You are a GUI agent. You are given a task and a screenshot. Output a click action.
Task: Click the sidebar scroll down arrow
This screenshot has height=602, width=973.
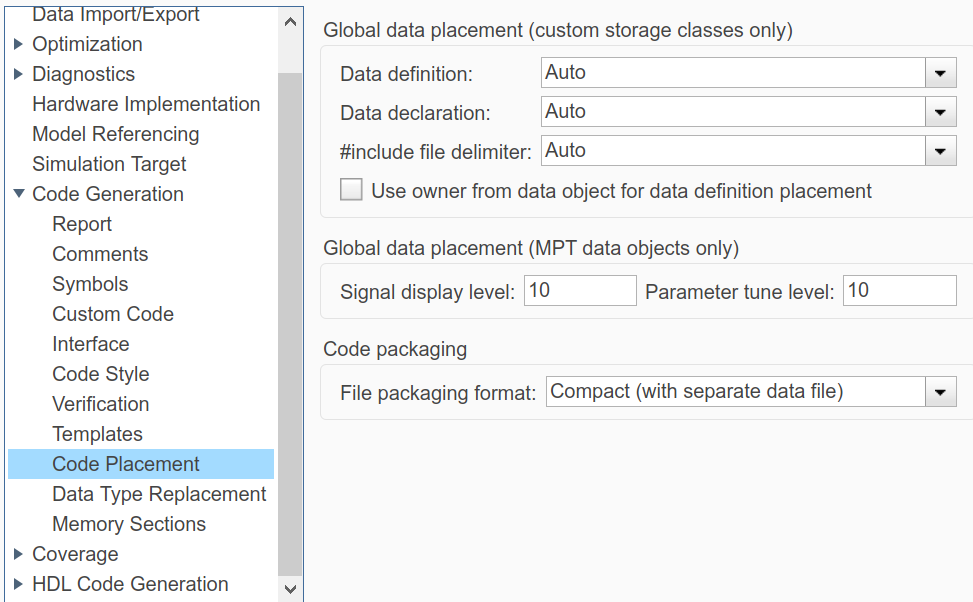290,589
